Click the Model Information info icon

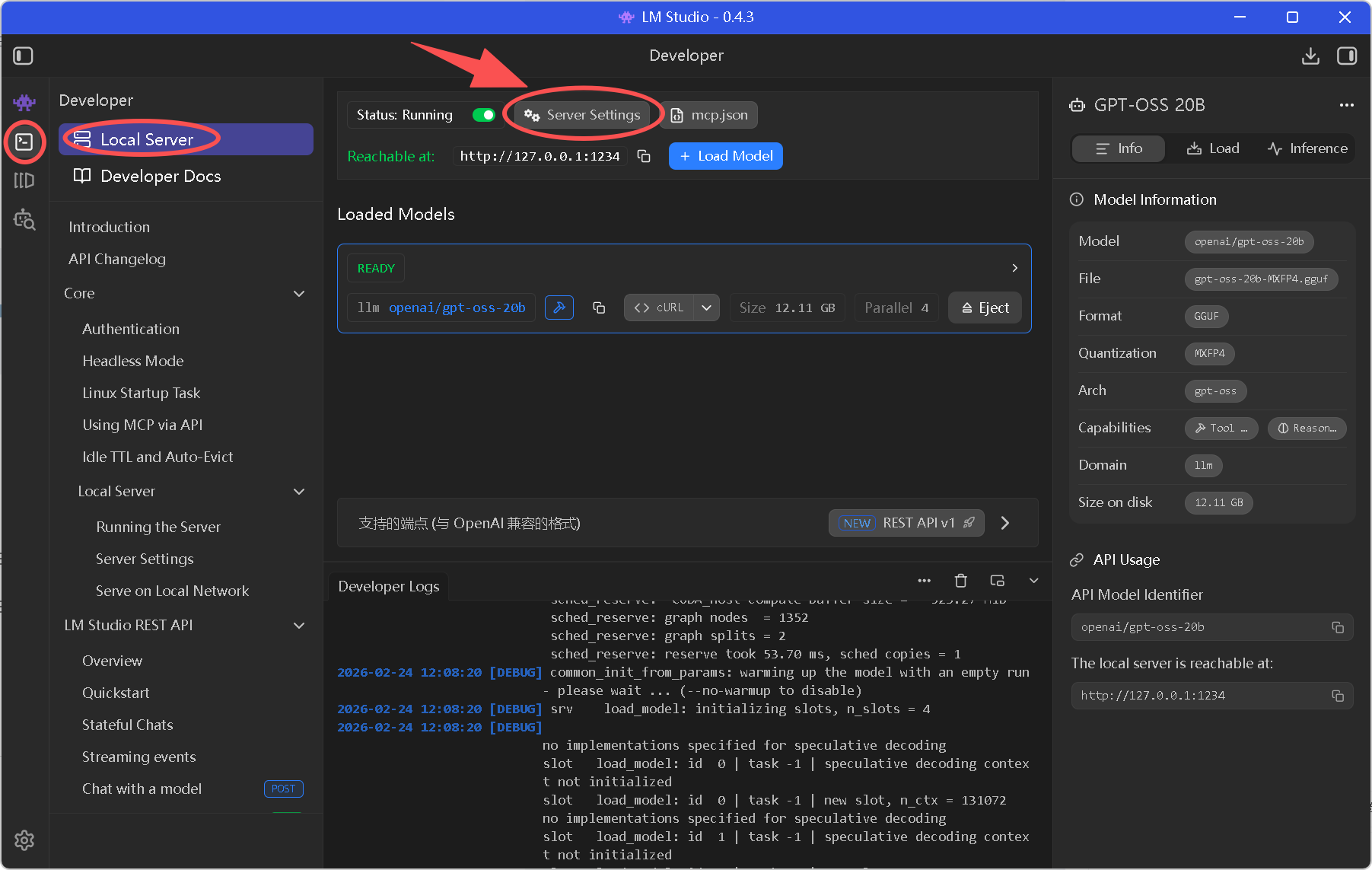(x=1077, y=199)
